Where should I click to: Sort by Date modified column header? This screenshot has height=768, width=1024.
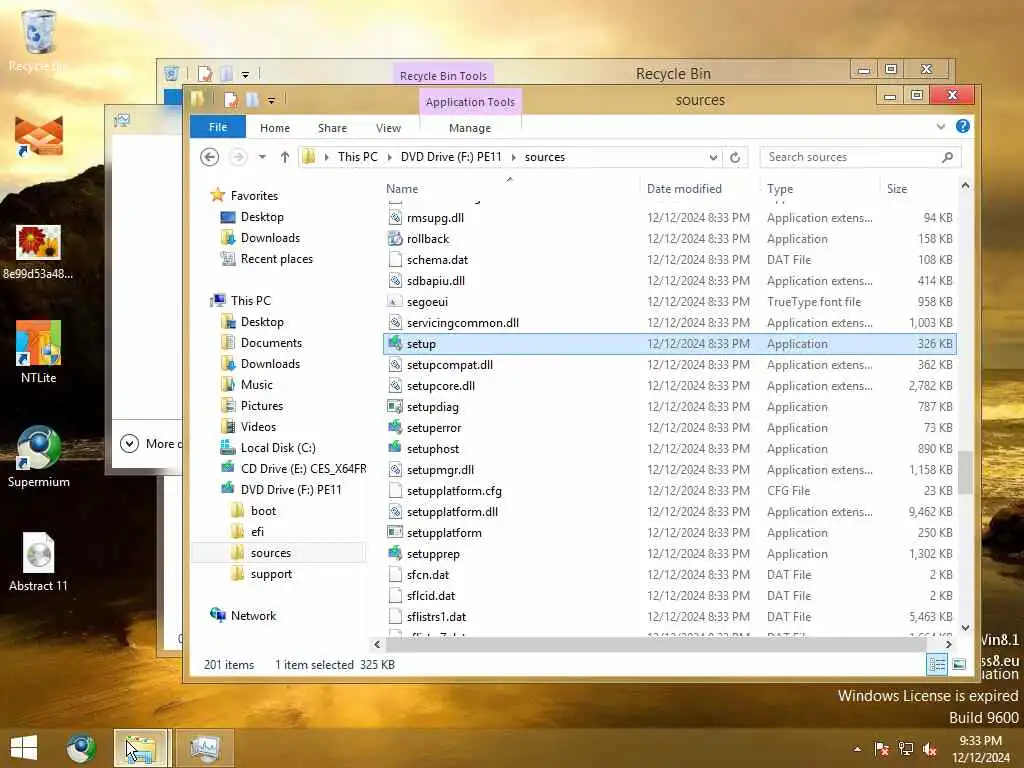[x=684, y=189]
